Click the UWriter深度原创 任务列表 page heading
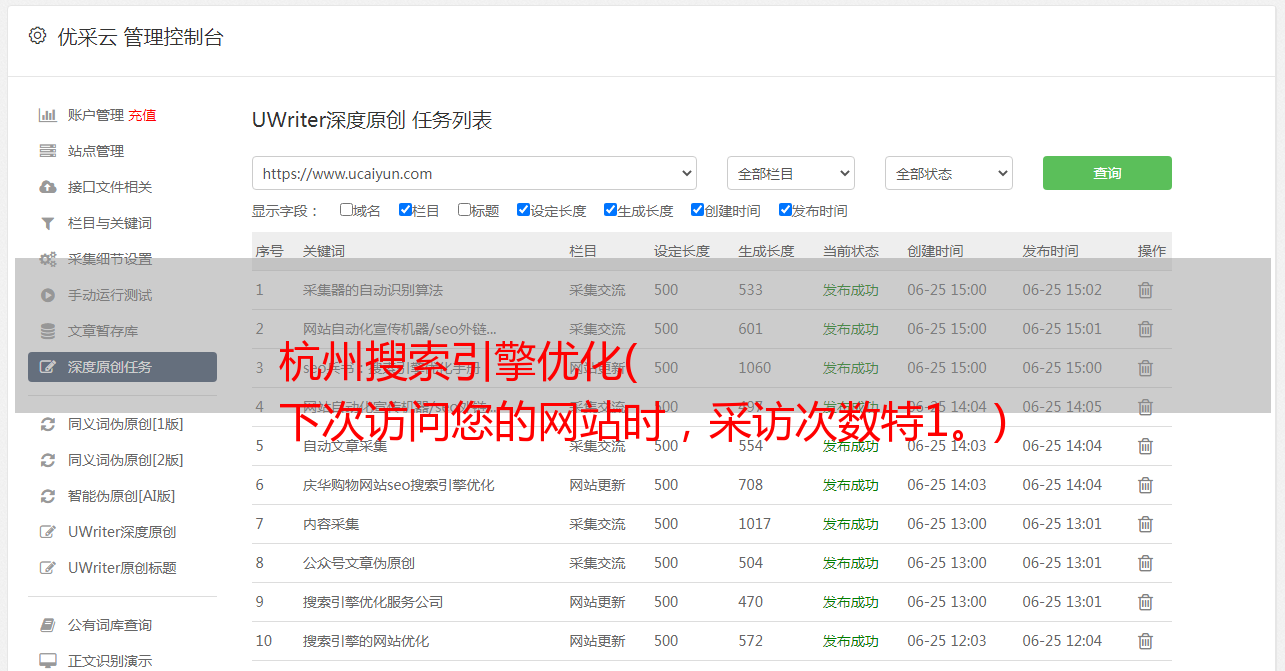The image size is (1285, 671). (x=372, y=120)
